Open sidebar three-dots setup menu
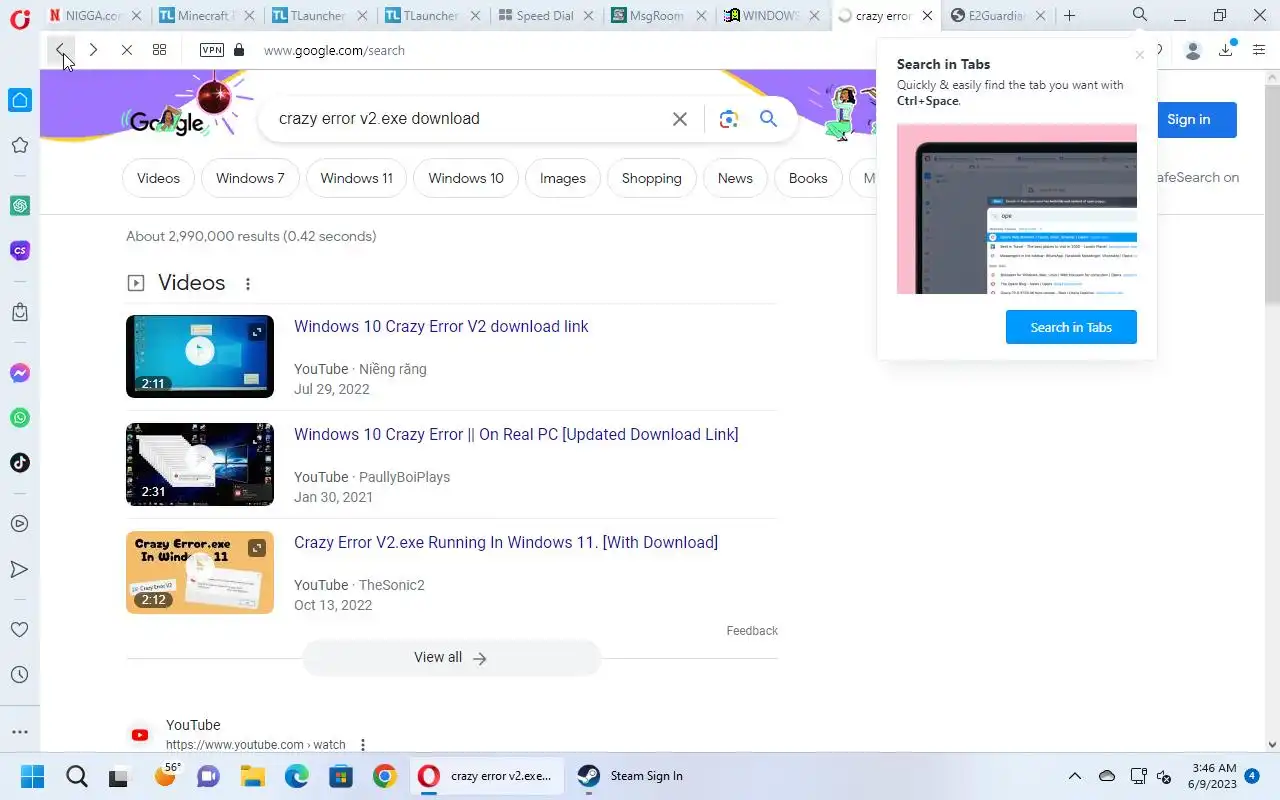 tap(20, 732)
